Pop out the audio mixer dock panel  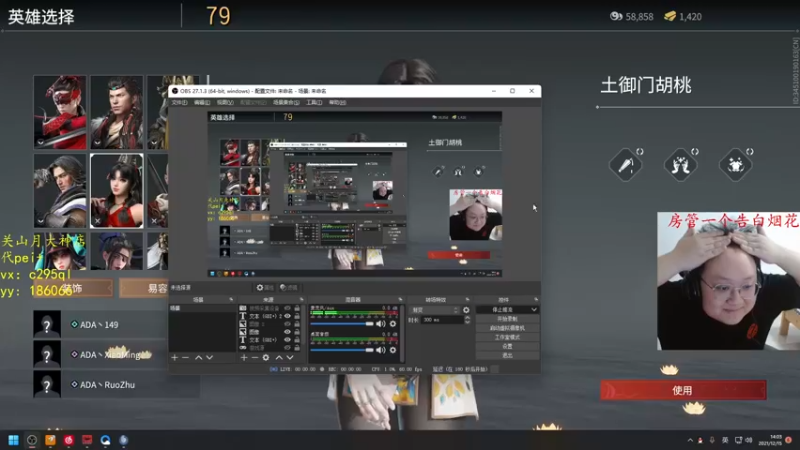pyautogui.click(x=400, y=299)
